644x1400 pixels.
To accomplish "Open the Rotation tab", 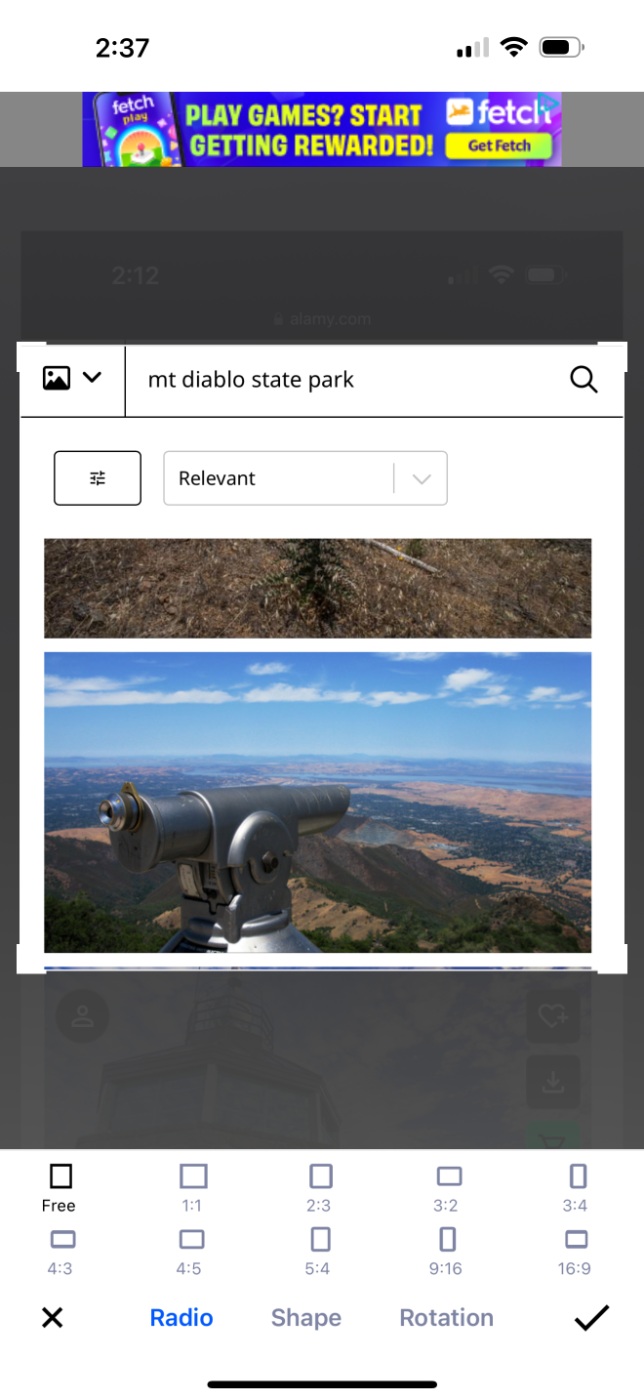I will click(x=446, y=1318).
